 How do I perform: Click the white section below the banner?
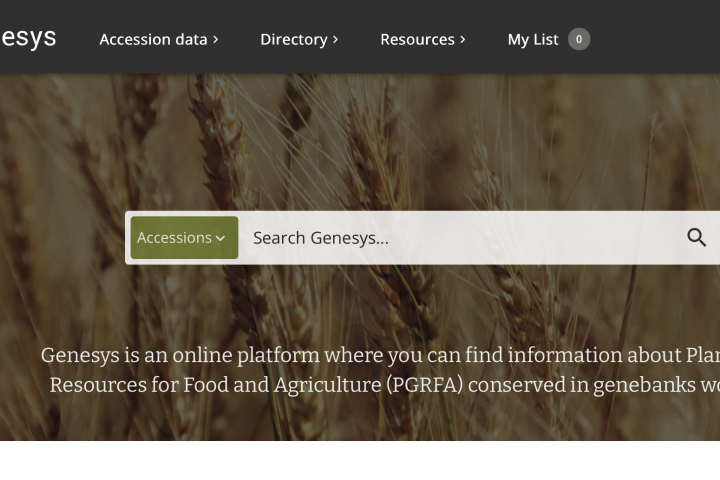360,461
